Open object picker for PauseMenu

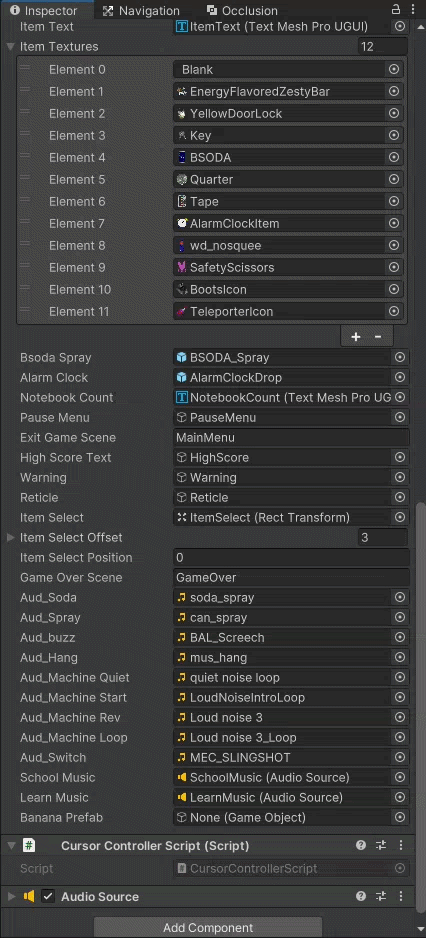point(400,418)
